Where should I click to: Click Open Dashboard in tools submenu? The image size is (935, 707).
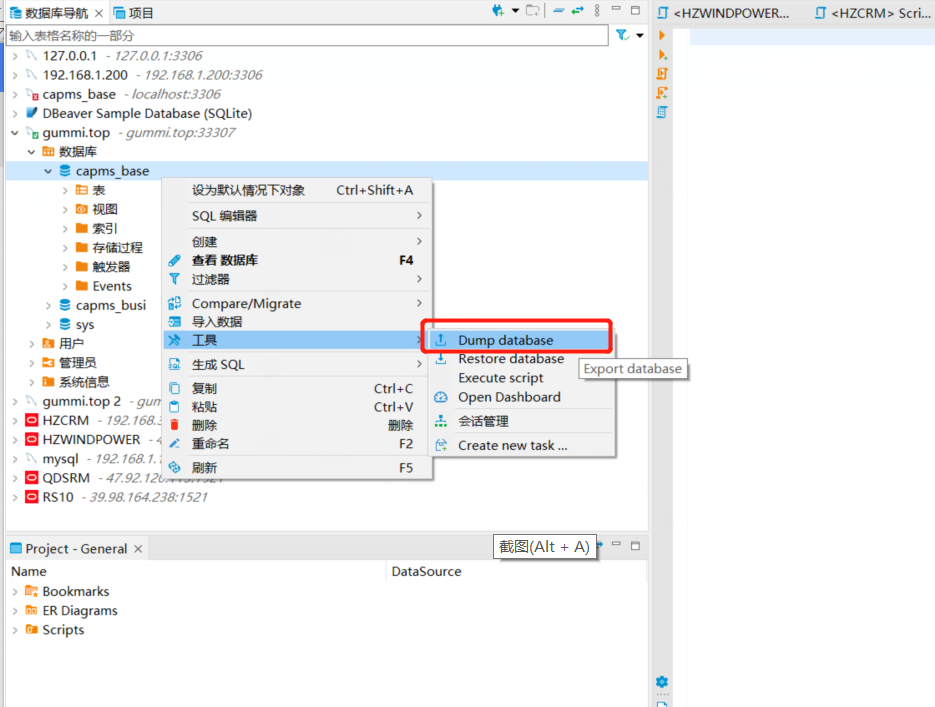[509, 397]
